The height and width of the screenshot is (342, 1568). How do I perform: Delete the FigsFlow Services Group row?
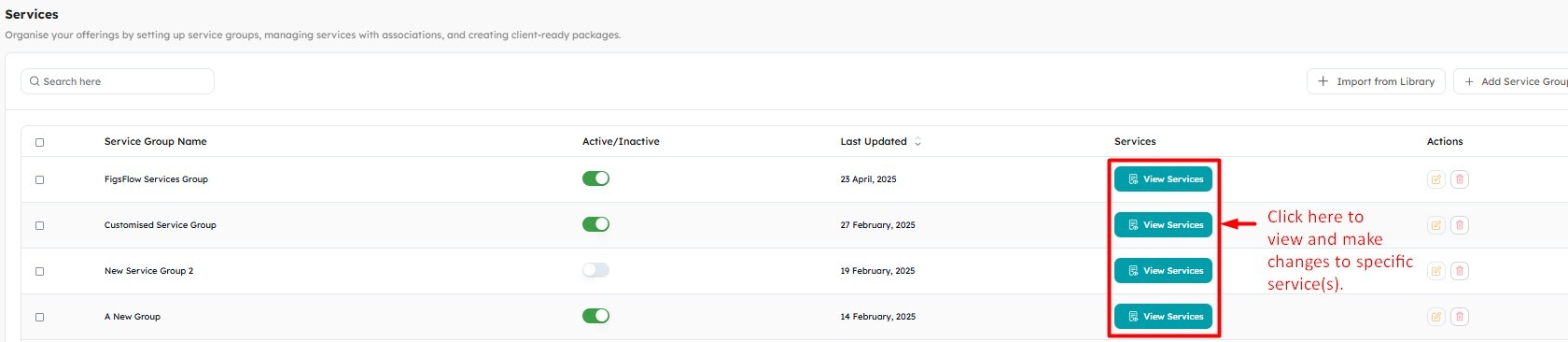click(x=1460, y=179)
